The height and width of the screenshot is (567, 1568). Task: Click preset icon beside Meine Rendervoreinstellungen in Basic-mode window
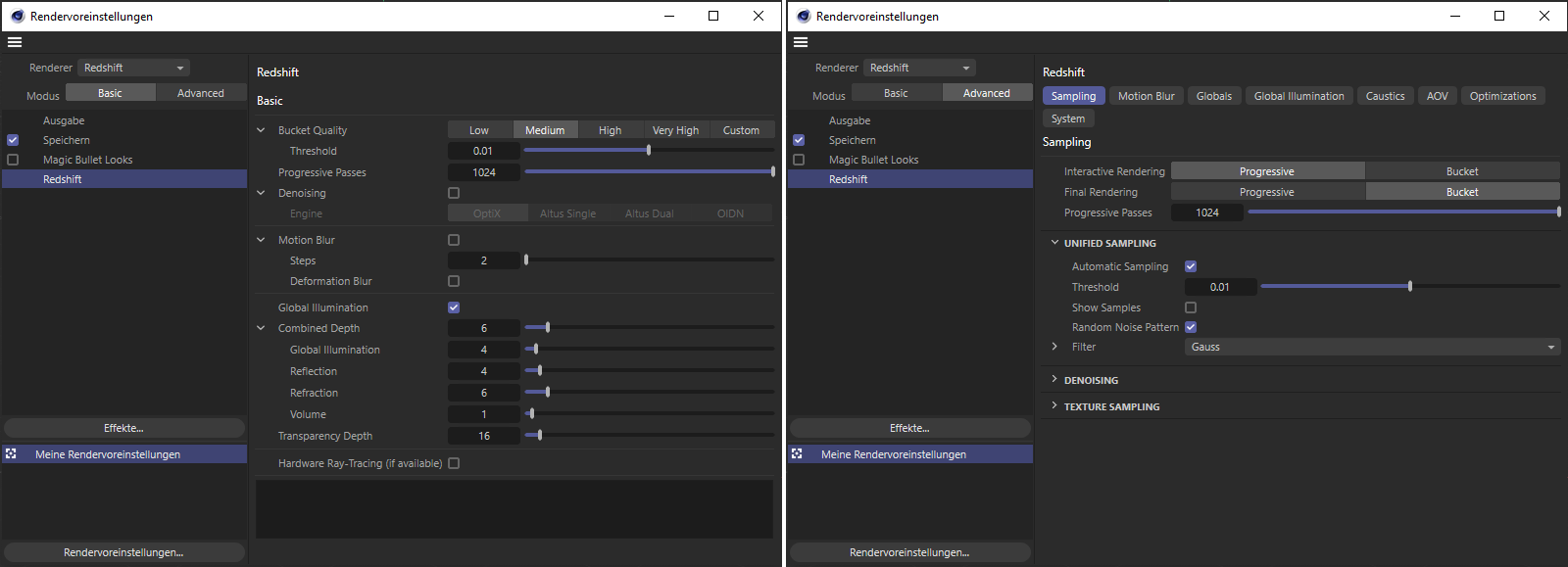pos(12,454)
